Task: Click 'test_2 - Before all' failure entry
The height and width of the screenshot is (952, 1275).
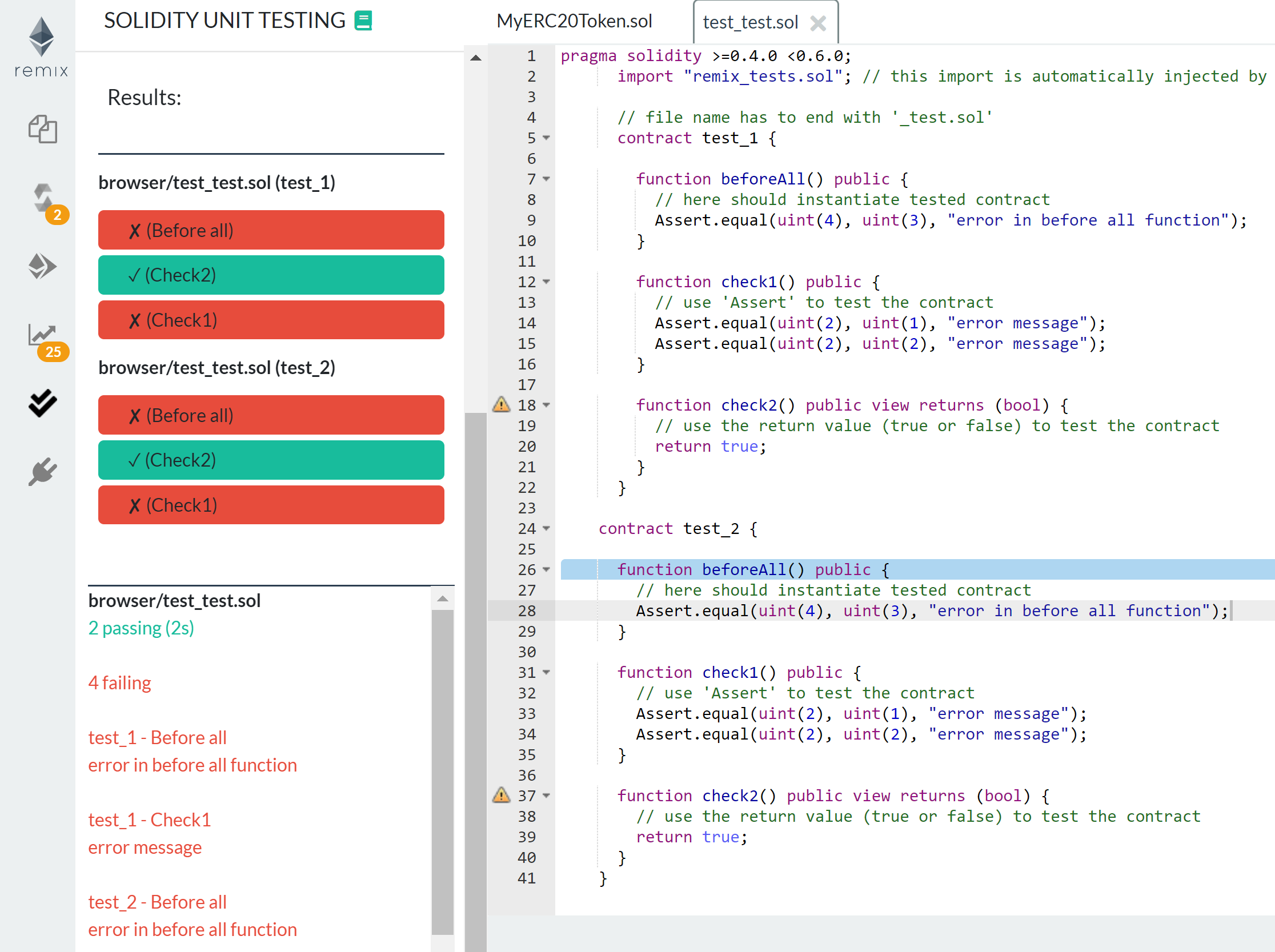Action: 157,902
